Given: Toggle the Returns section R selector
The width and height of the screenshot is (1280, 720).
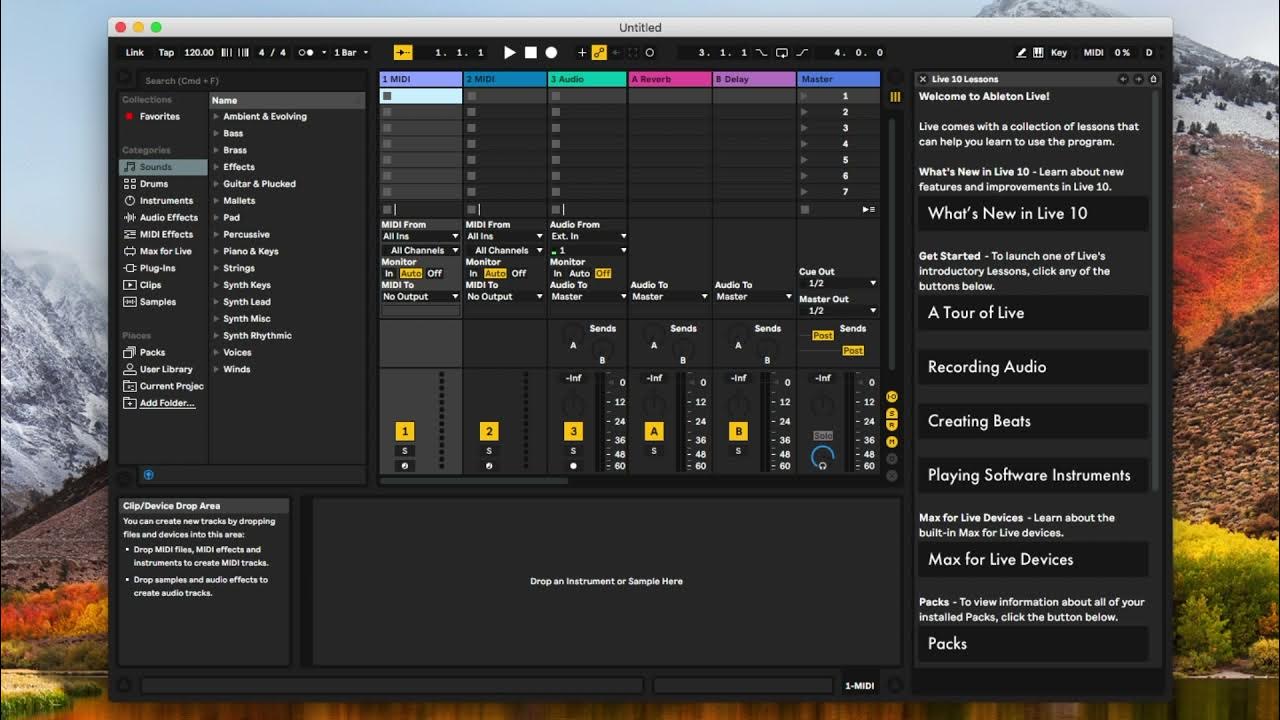Looking at the screenshot, I should (892, 427).
